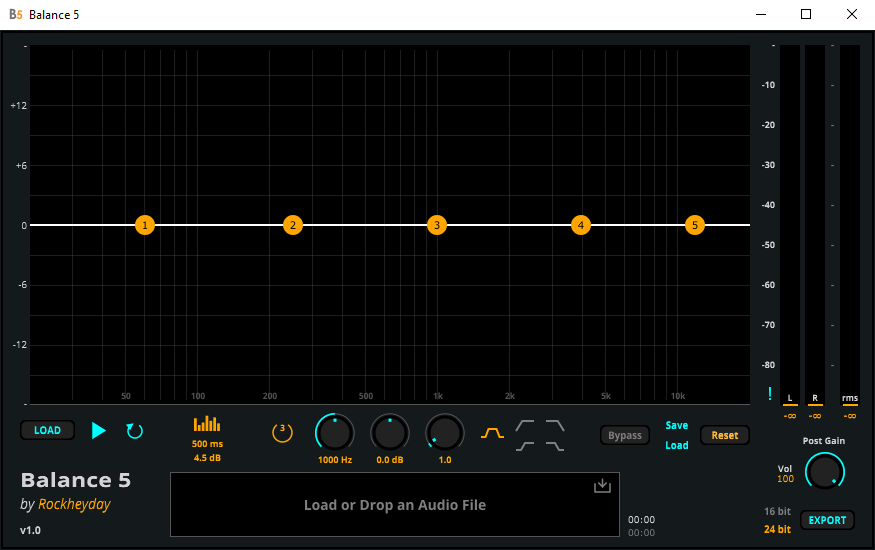Click the Reset button

pos(724,435)
